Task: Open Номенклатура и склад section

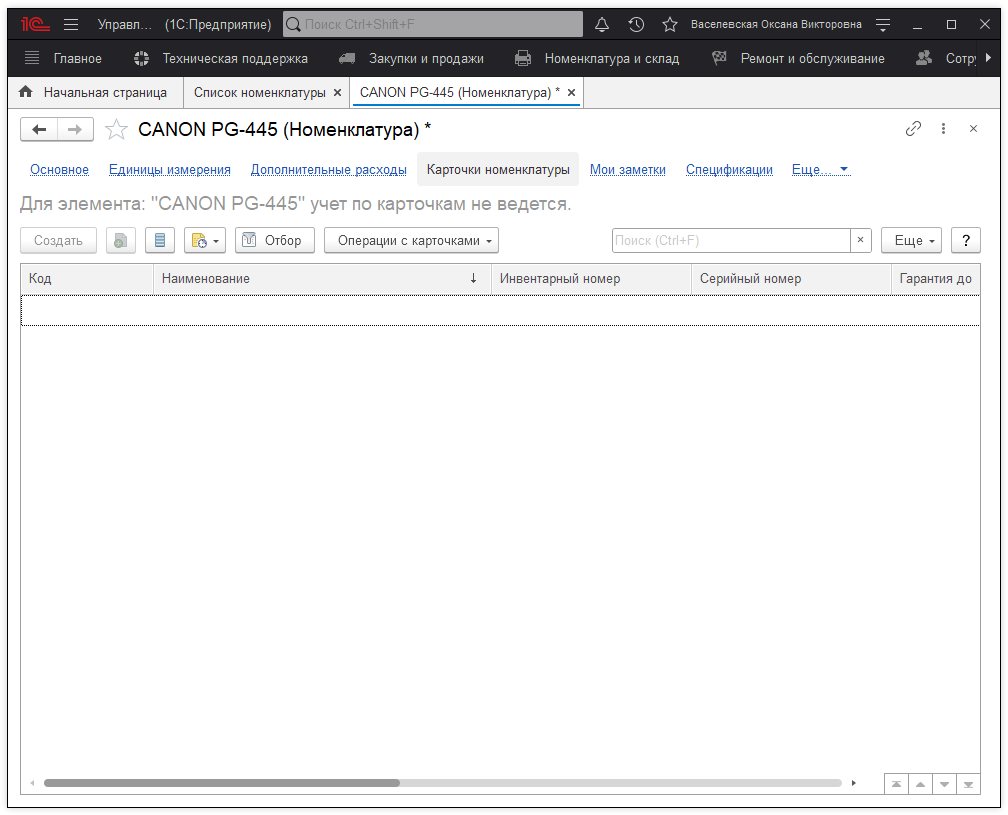Action: click(x=610, y=58)
